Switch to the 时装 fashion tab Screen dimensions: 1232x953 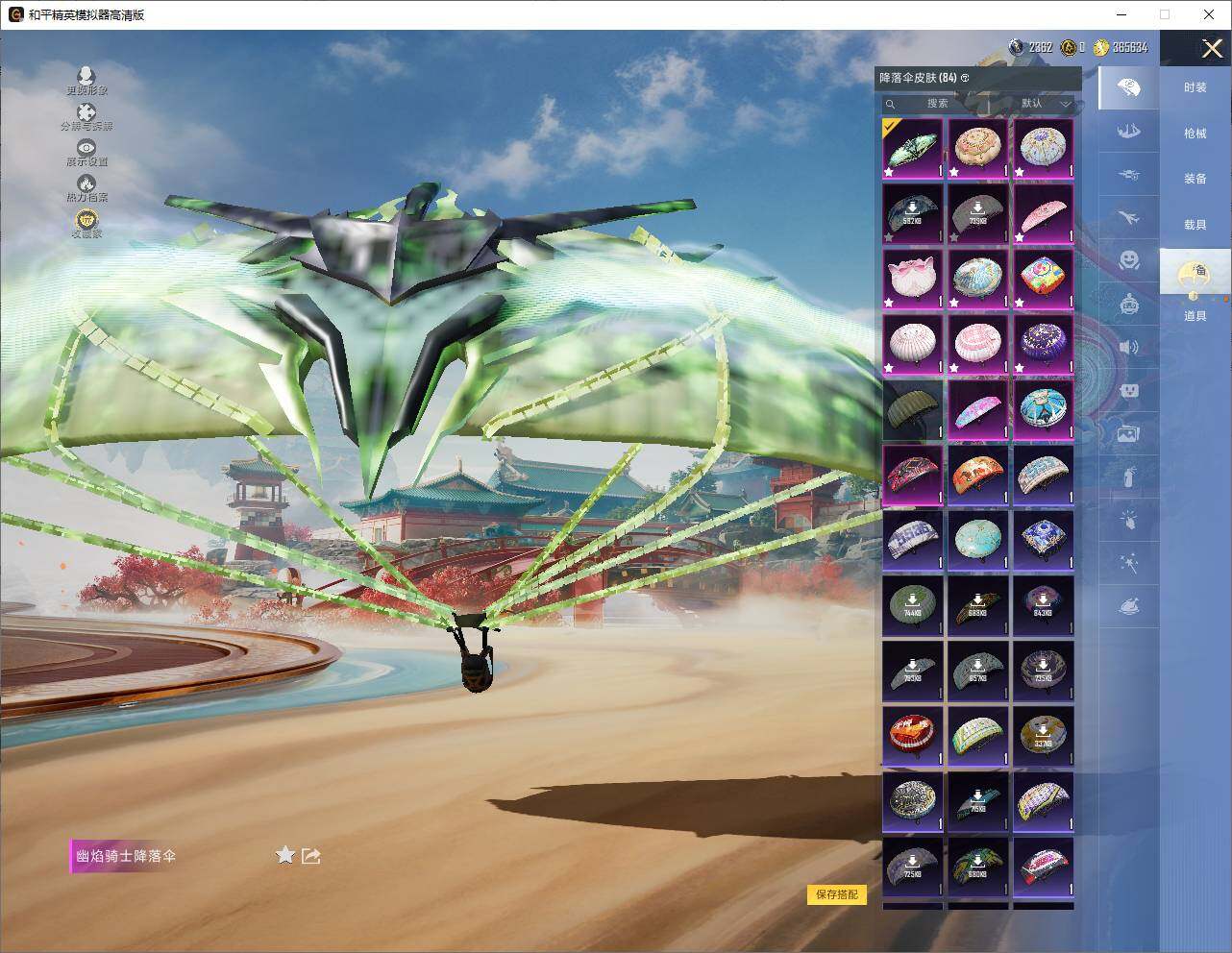pyautogui.click(x=1195, y=87)
